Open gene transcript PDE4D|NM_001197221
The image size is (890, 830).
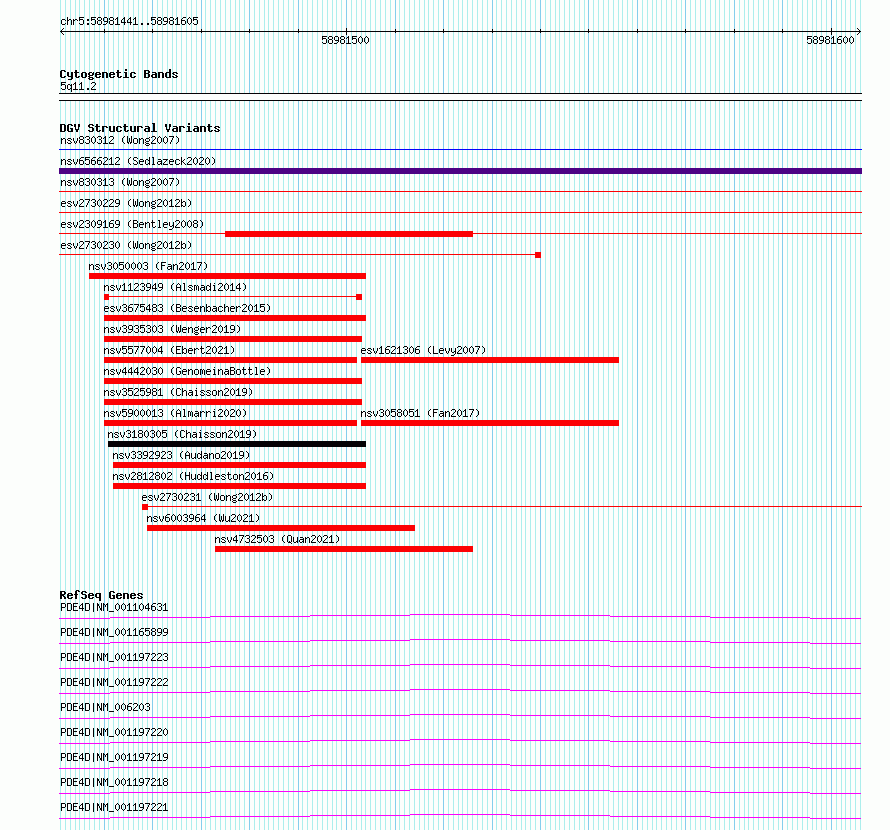[114, 807]
